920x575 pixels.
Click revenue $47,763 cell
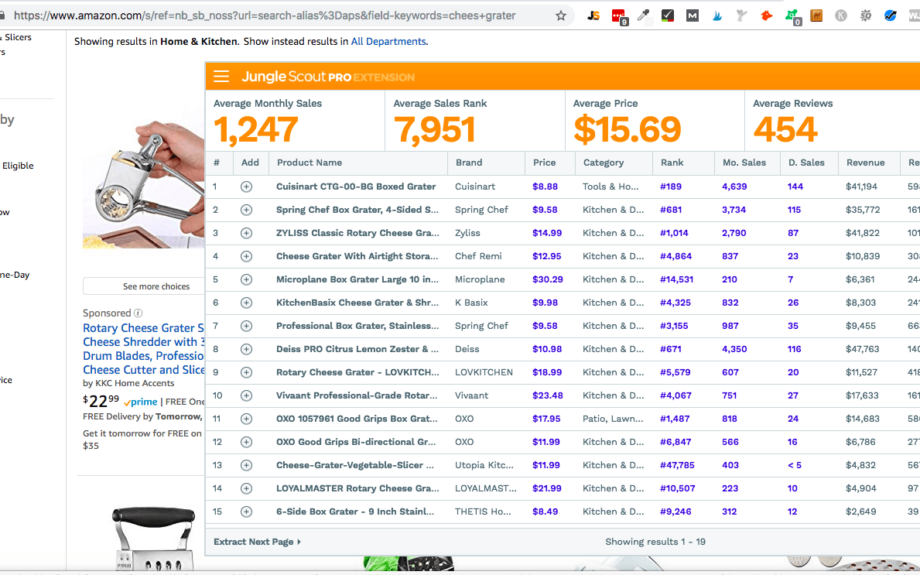[862, 349]
